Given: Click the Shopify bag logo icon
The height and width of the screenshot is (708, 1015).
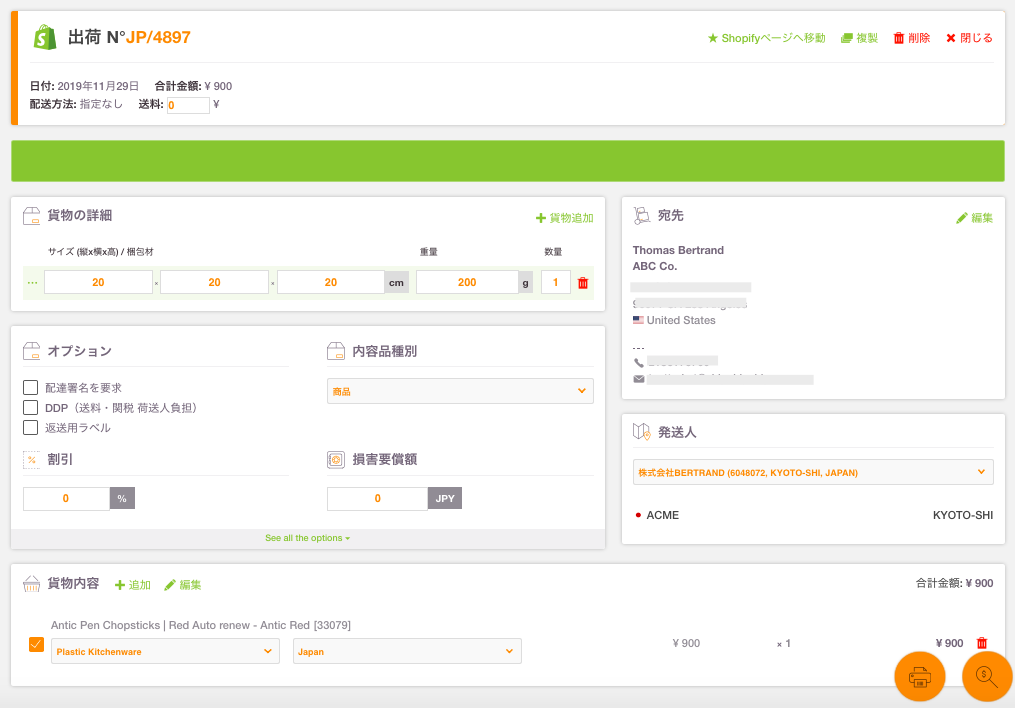Looking at the screenshot, I should (x=45, y=38).
